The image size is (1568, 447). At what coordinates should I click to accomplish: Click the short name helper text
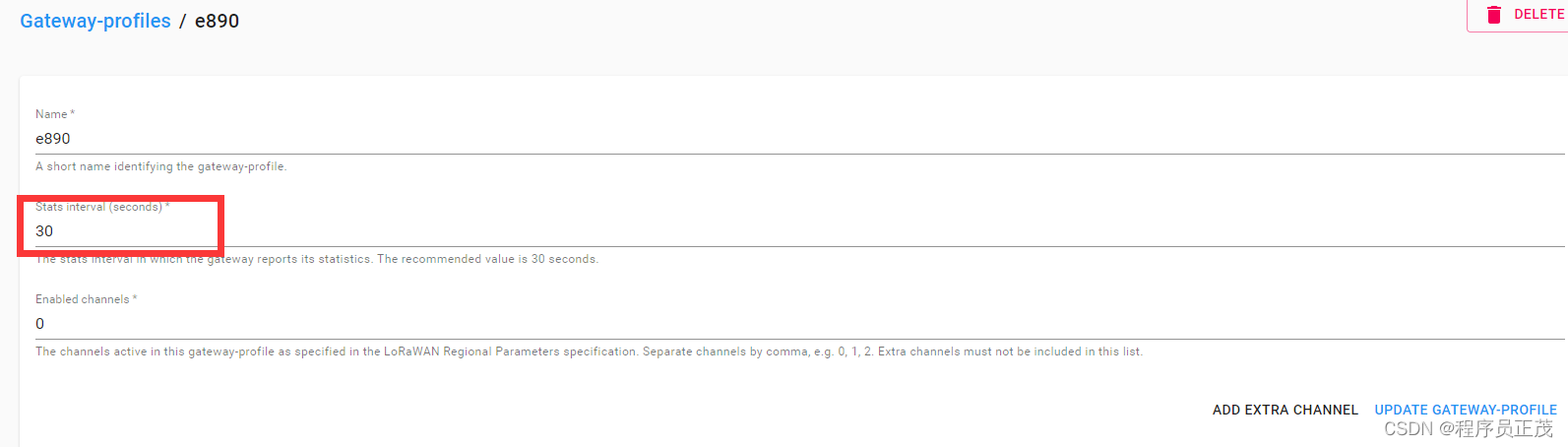pyautogui.click(x=161, y=166)
